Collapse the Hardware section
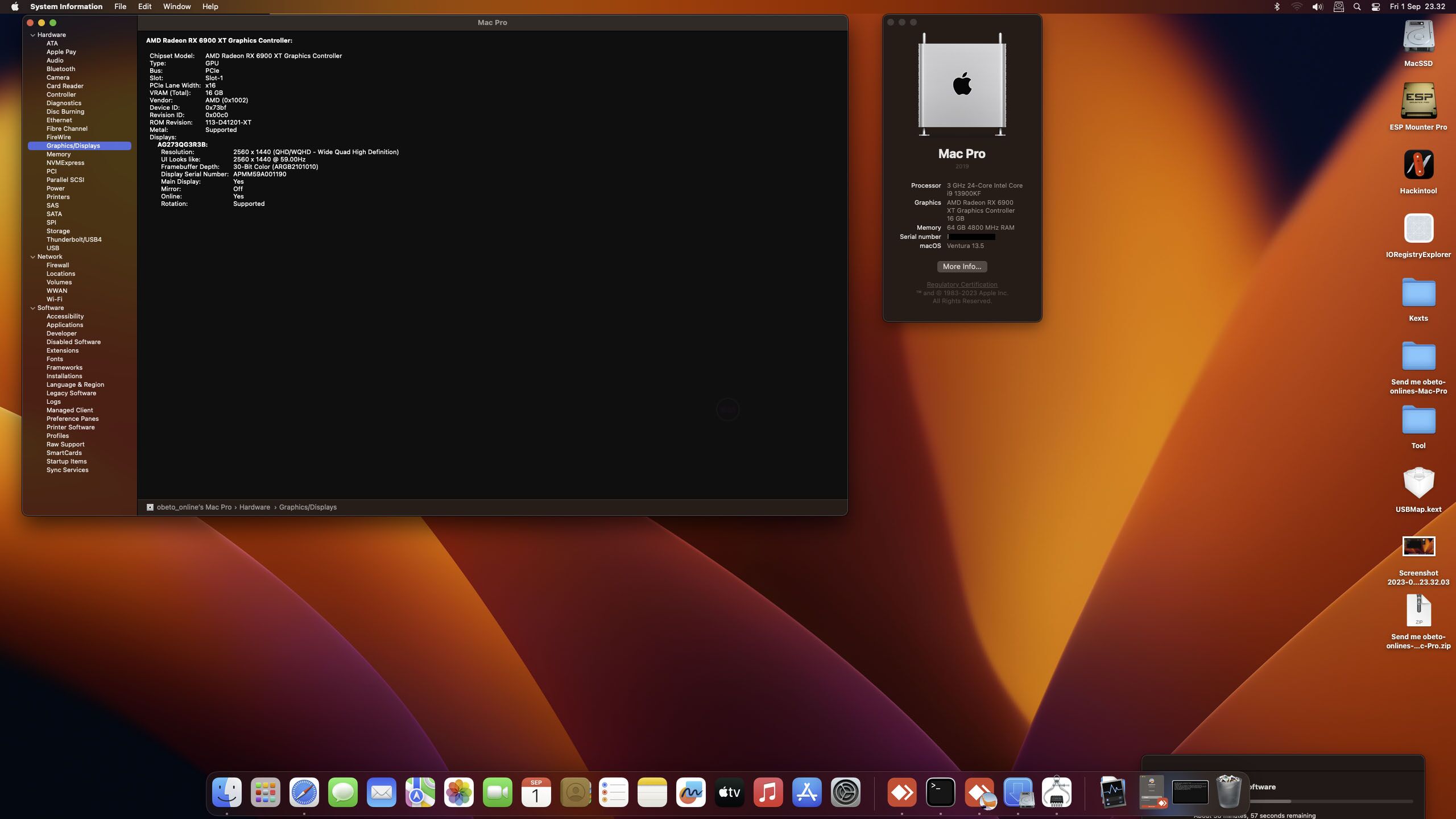 pos(33,35)
